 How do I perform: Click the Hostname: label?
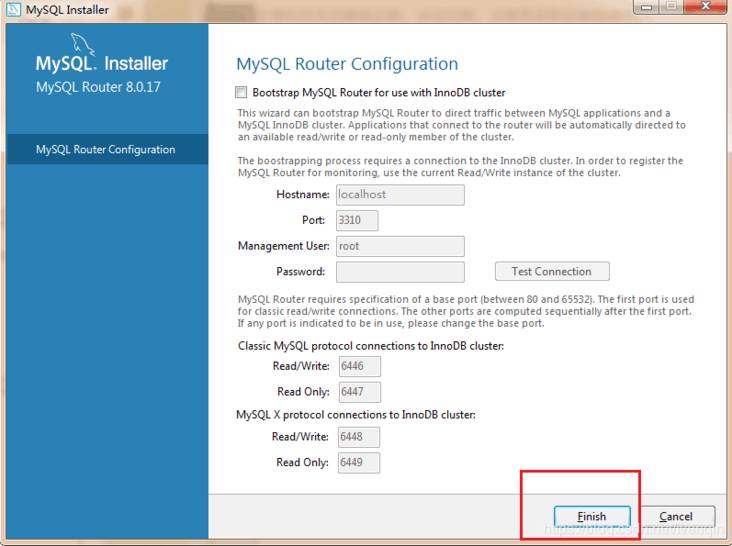click(303, 195)
